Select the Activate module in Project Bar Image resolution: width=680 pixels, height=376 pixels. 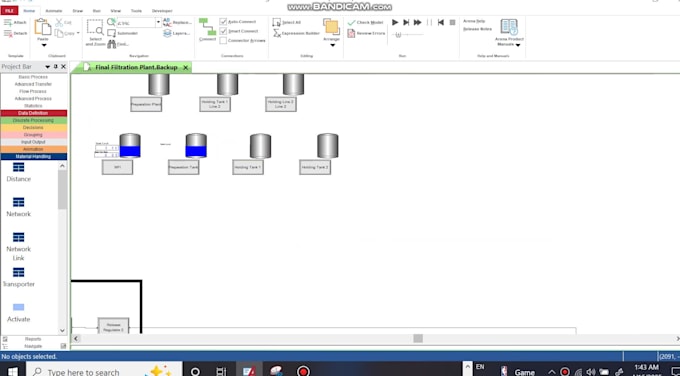click(x=19, y=312)
